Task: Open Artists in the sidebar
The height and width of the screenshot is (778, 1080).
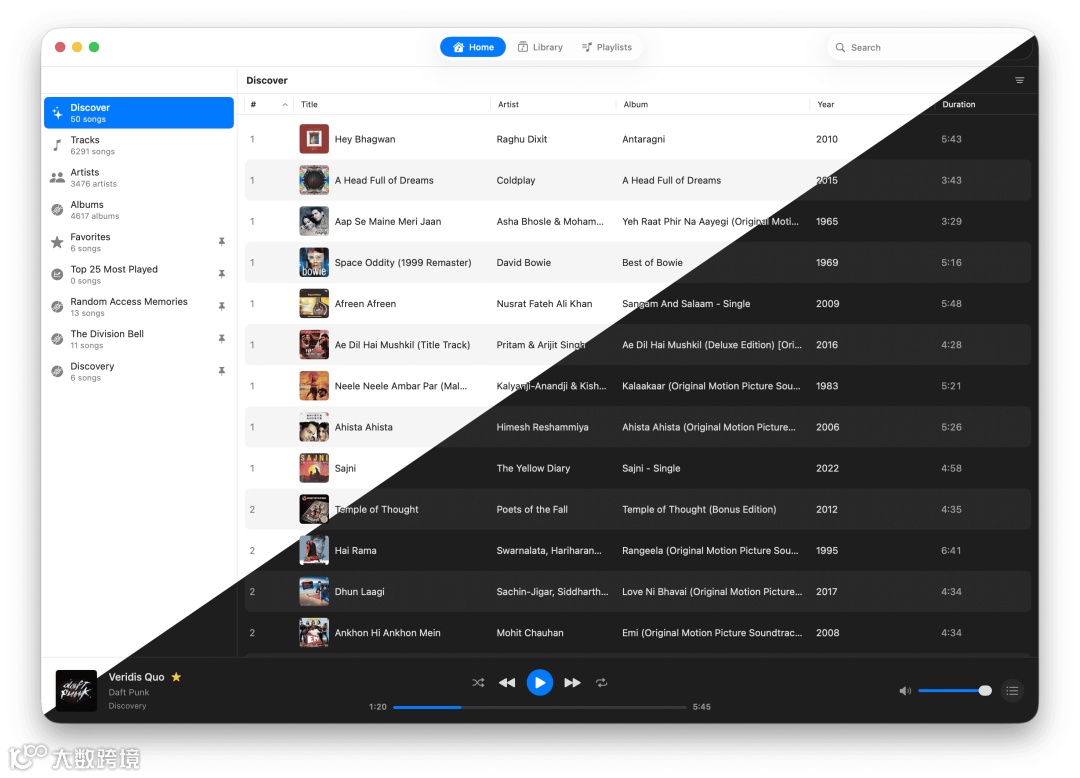Action: pos(138,177)
